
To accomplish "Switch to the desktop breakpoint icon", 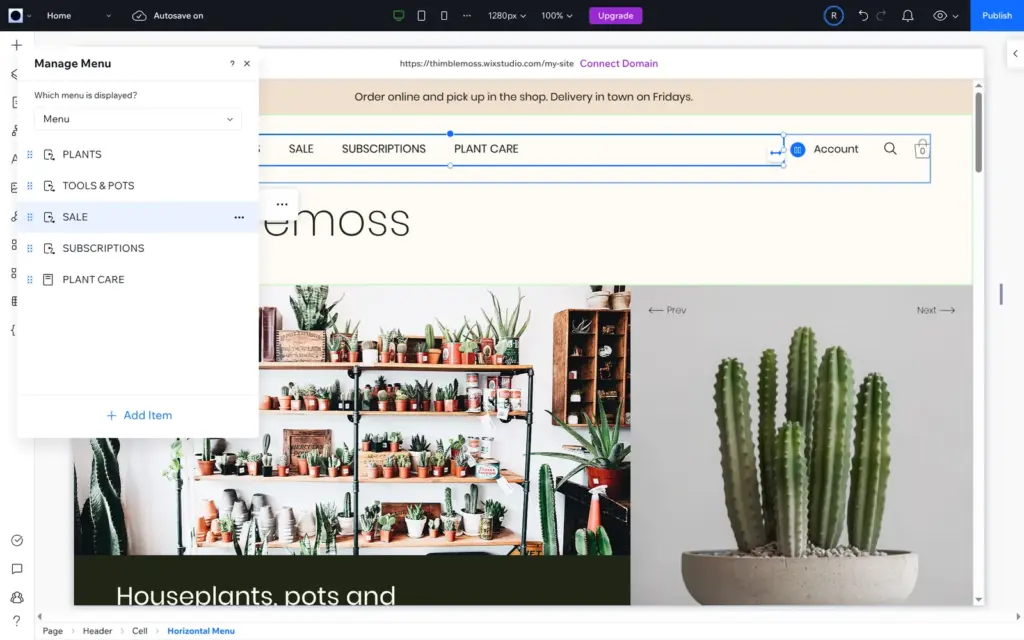I will coord(398,16).
